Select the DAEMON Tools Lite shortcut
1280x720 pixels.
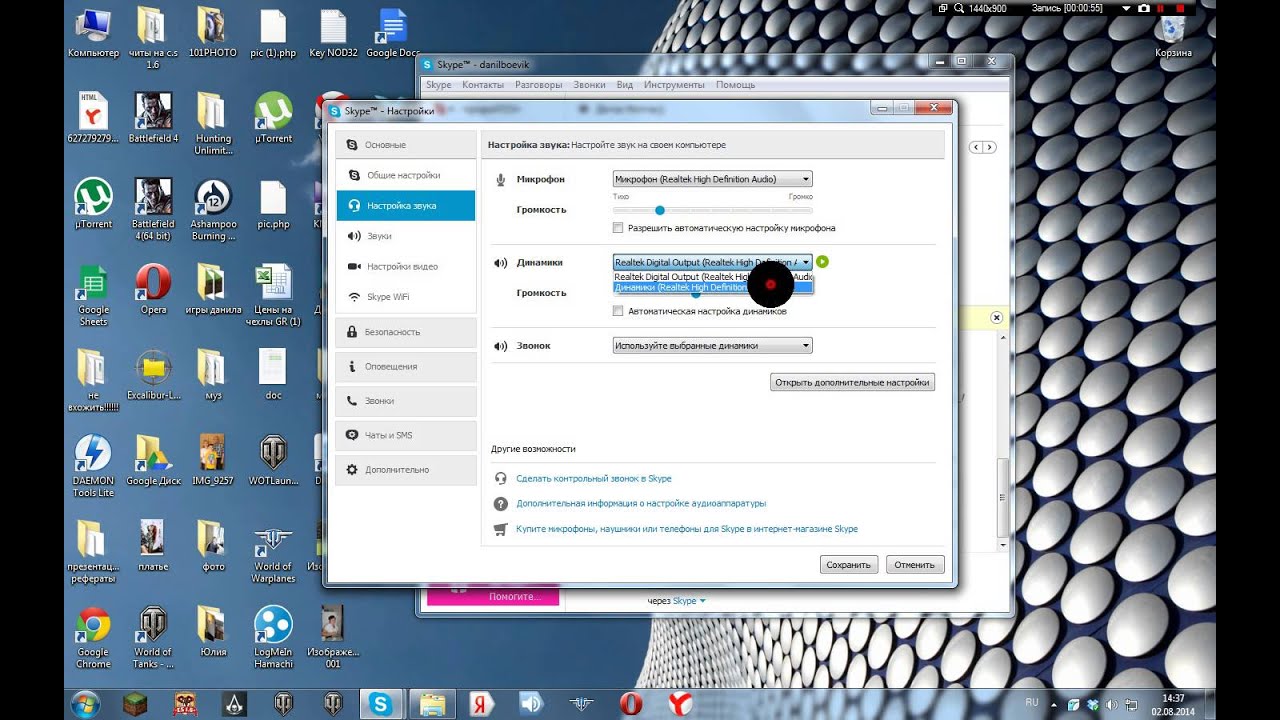pyautogui.click(x=93, y=466)
